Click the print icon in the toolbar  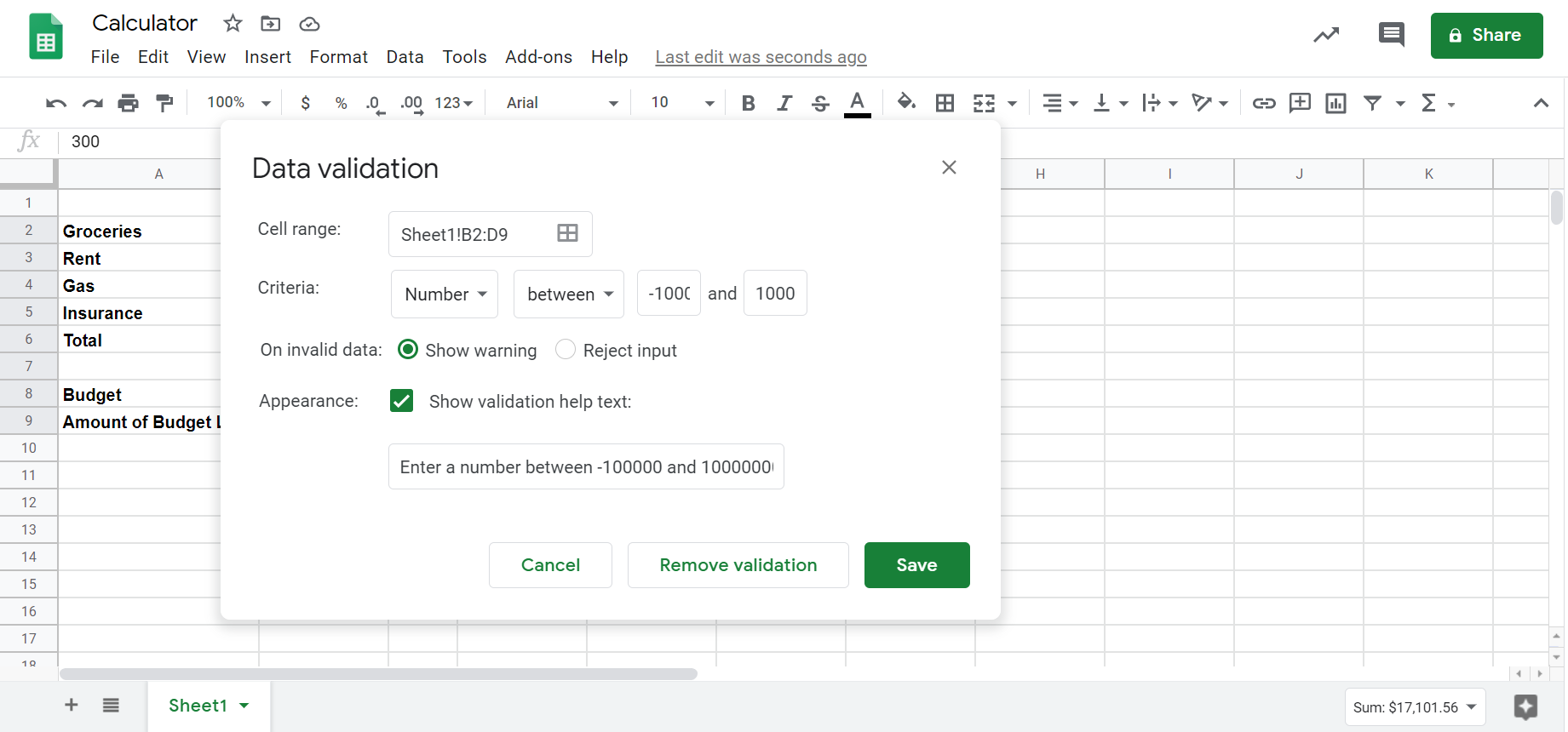click(x=128, y=103)
